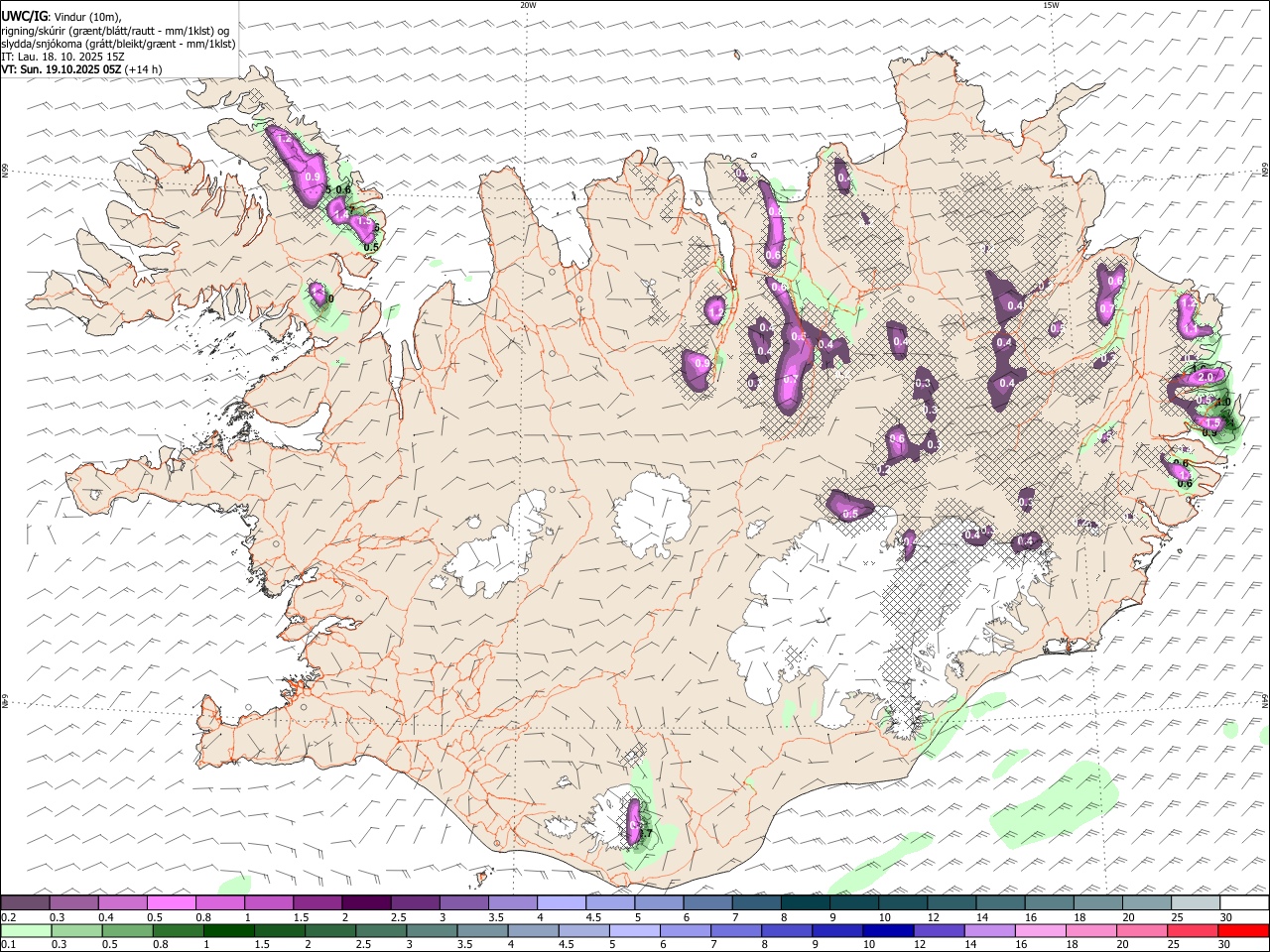This screenshot has width=1270, height=952.
Task: Click the light pink 16 rain legend swatch
Action: pos(1041,931)
